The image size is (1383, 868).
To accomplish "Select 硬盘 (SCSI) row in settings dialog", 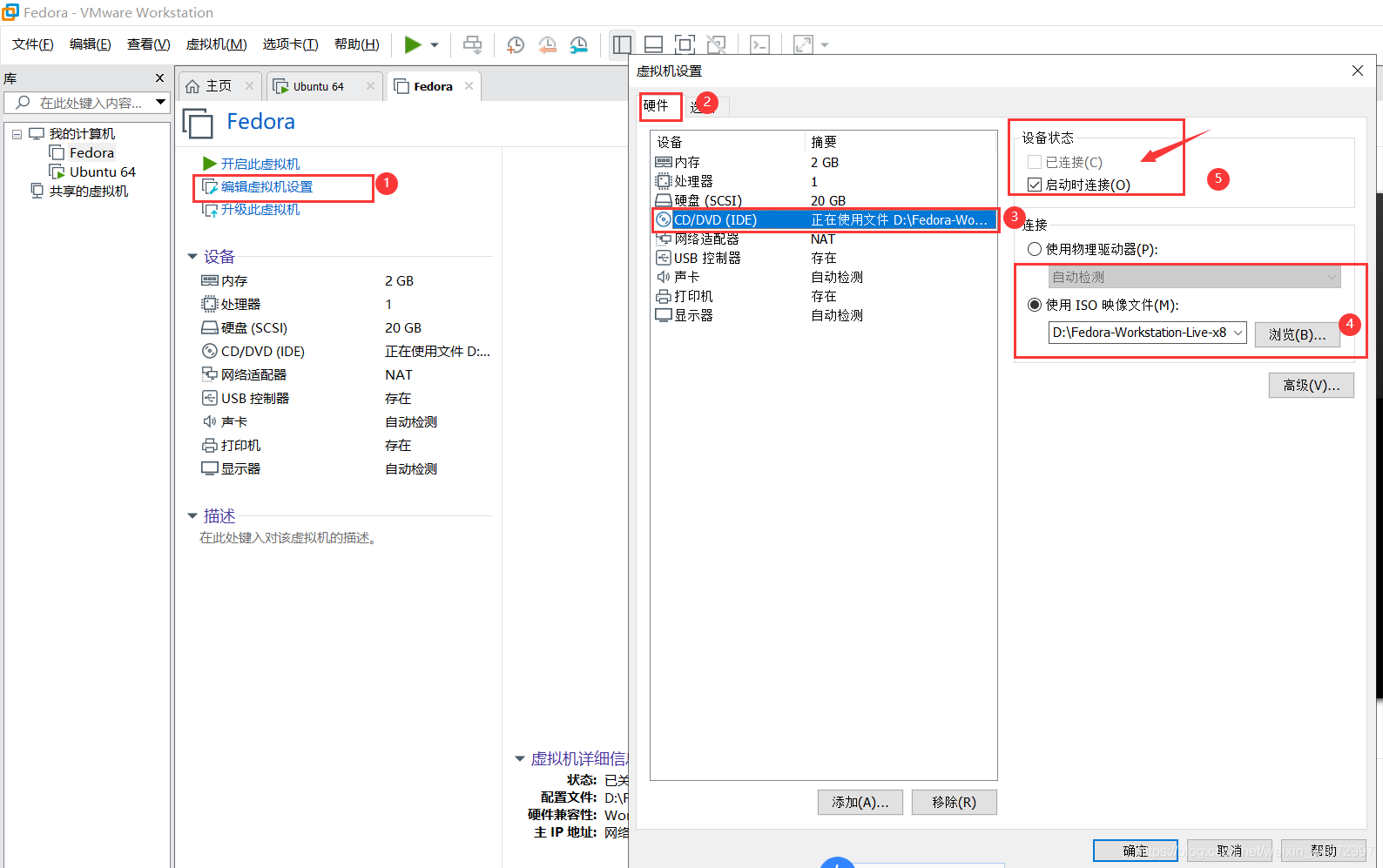I will (x=824, y=200).
